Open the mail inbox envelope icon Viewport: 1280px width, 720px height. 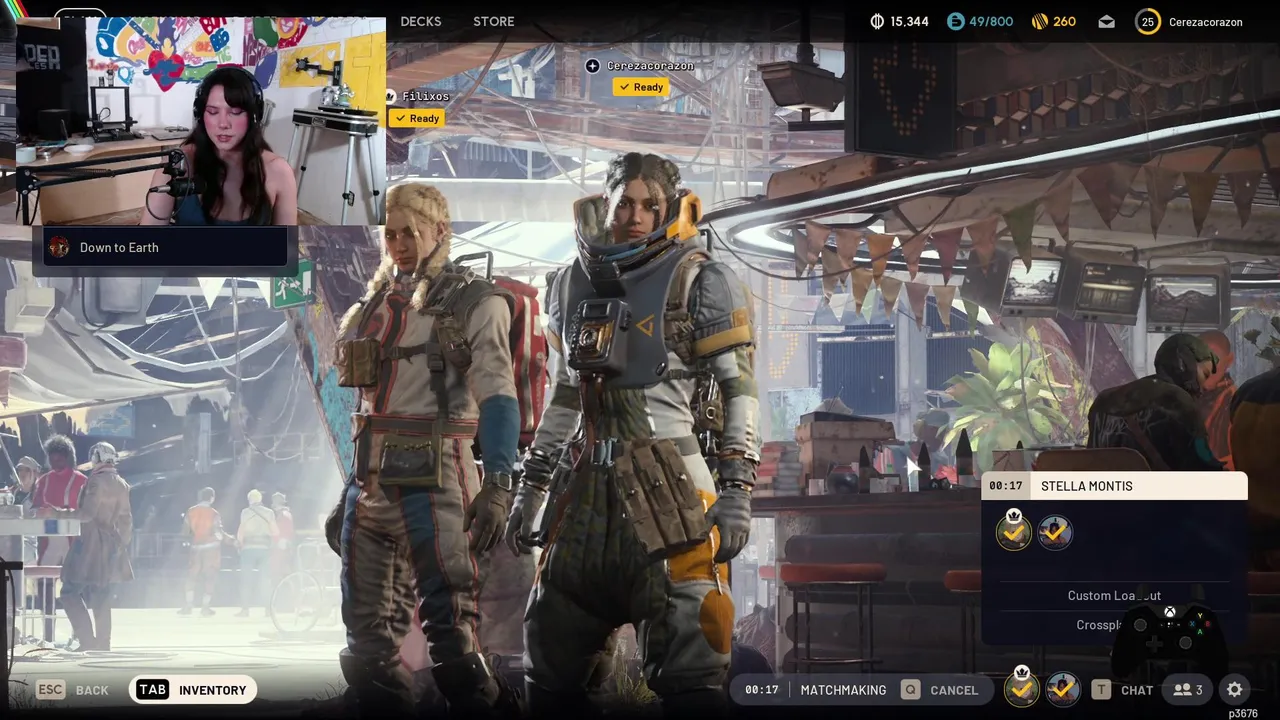coord(1106,22)
